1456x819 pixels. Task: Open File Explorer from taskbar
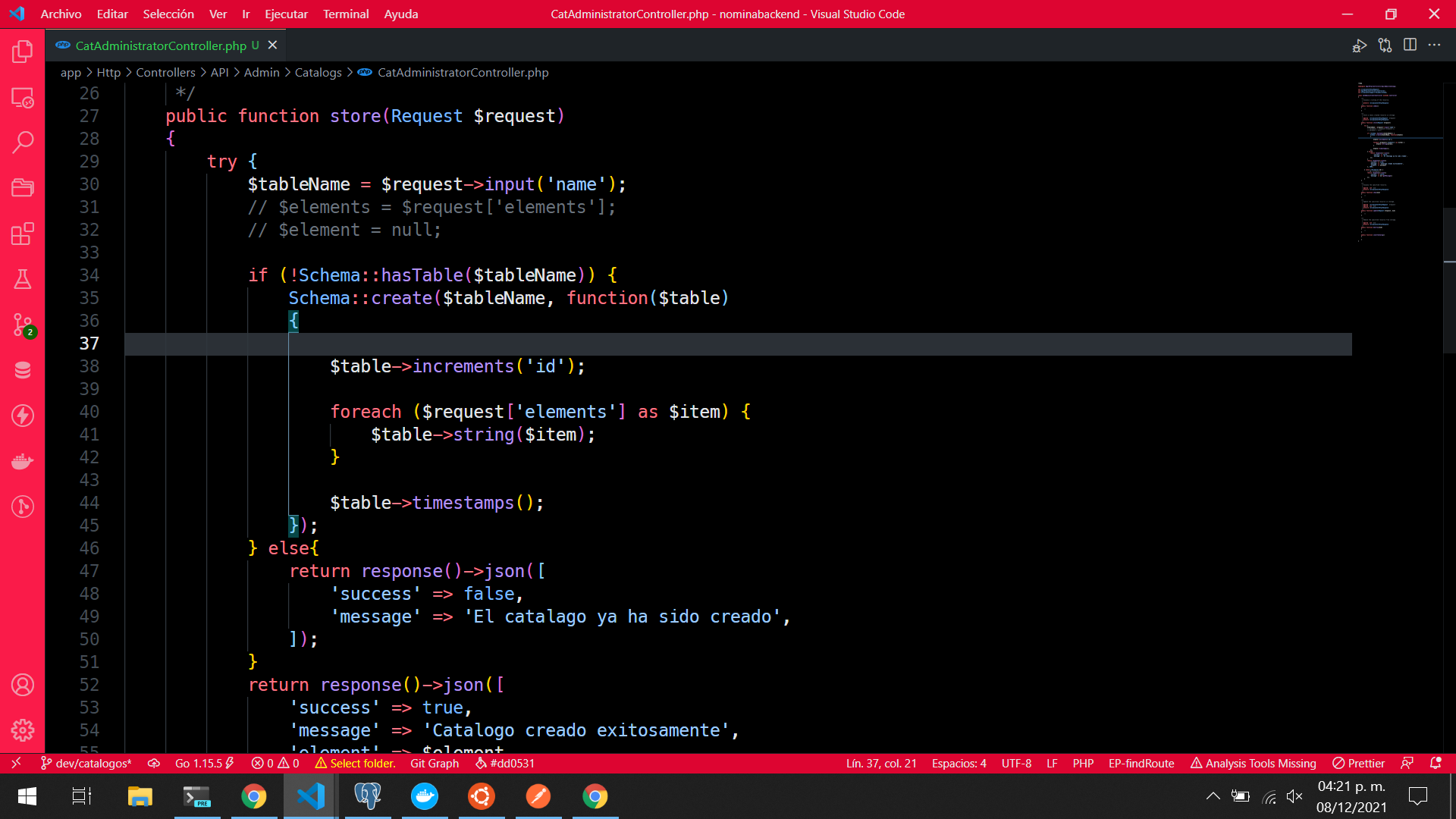(x=140, y=796)
